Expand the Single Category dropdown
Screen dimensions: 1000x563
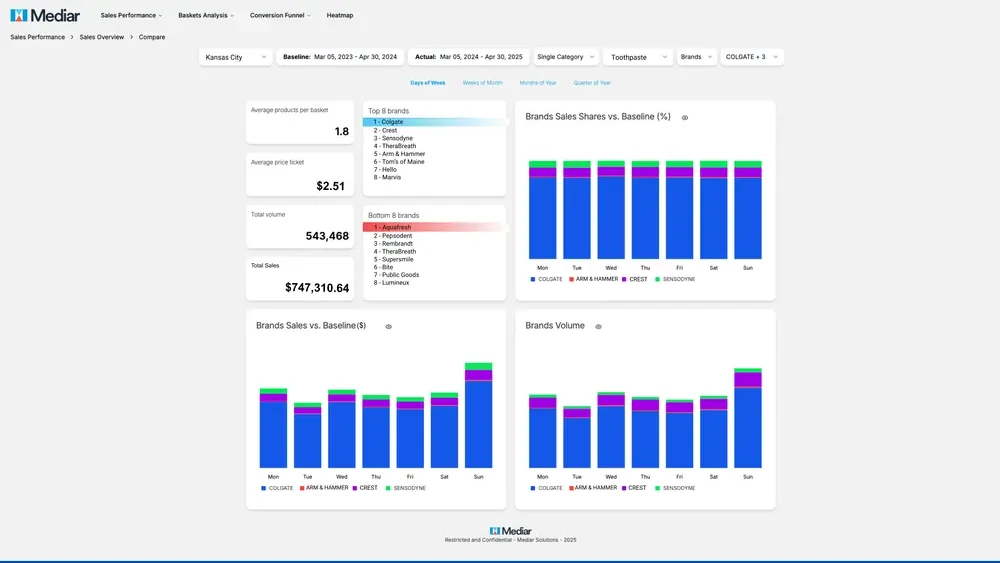click(x=566, y=57)
